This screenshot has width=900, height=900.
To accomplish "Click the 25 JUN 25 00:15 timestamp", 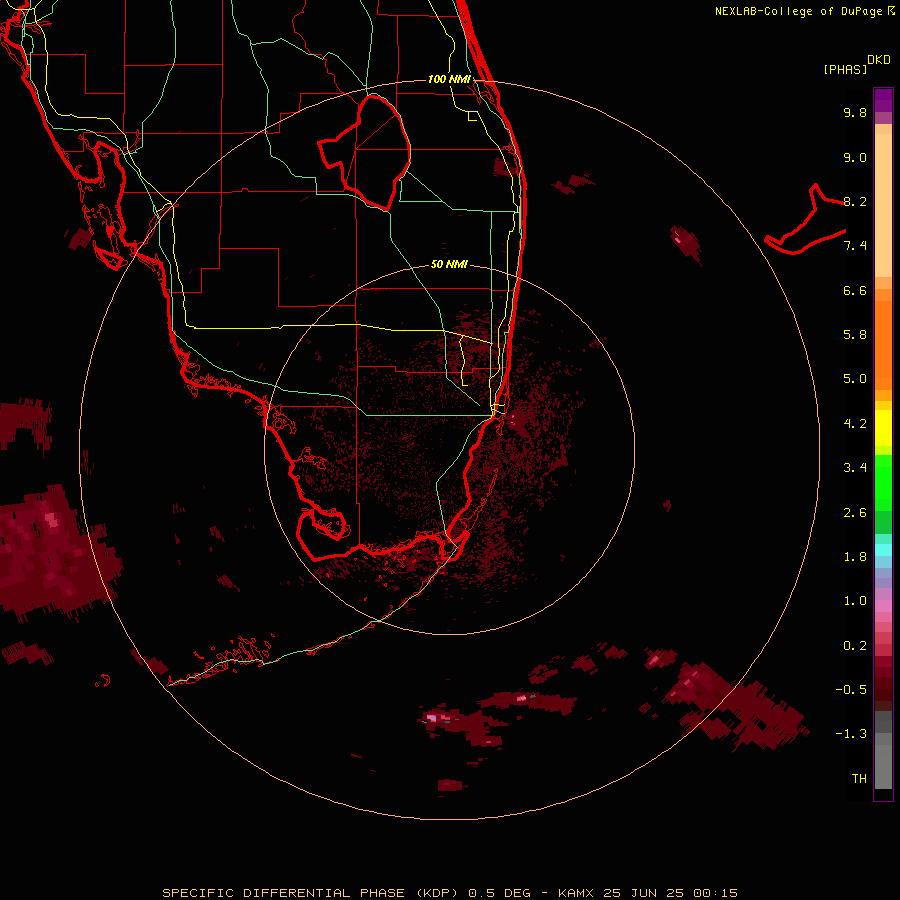I will tap(670, 893).
